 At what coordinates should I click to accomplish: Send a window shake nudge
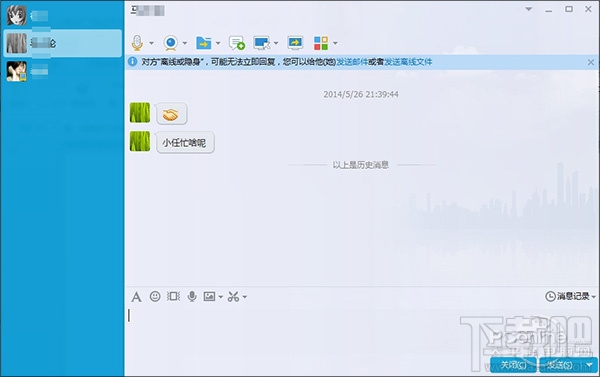(x=173, y=296)
